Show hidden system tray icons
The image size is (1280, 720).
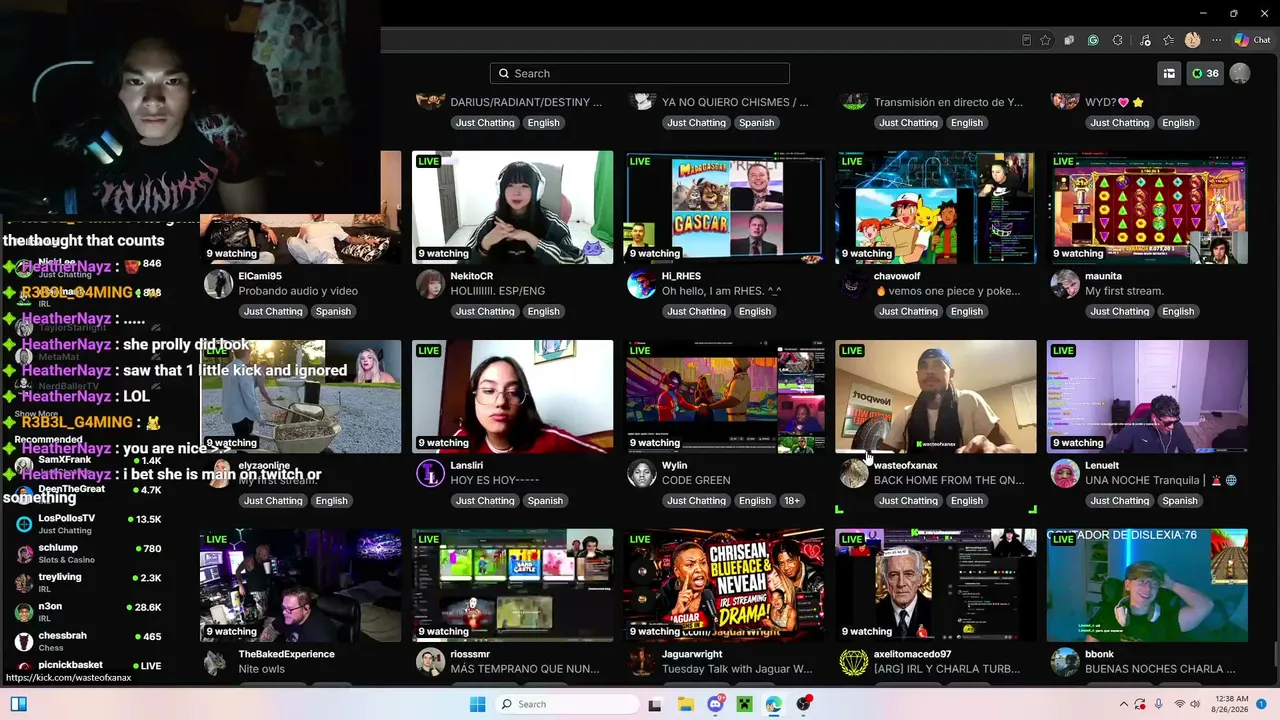1123,704
